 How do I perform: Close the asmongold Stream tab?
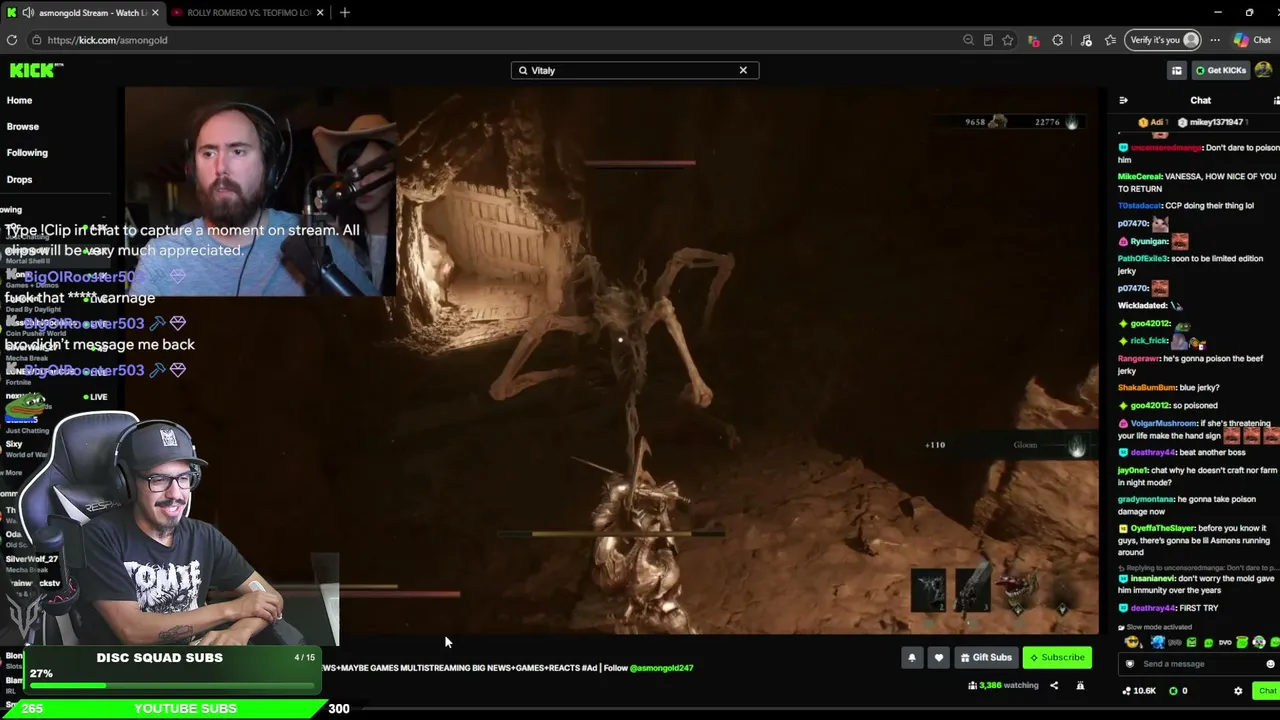click(155, 13)
